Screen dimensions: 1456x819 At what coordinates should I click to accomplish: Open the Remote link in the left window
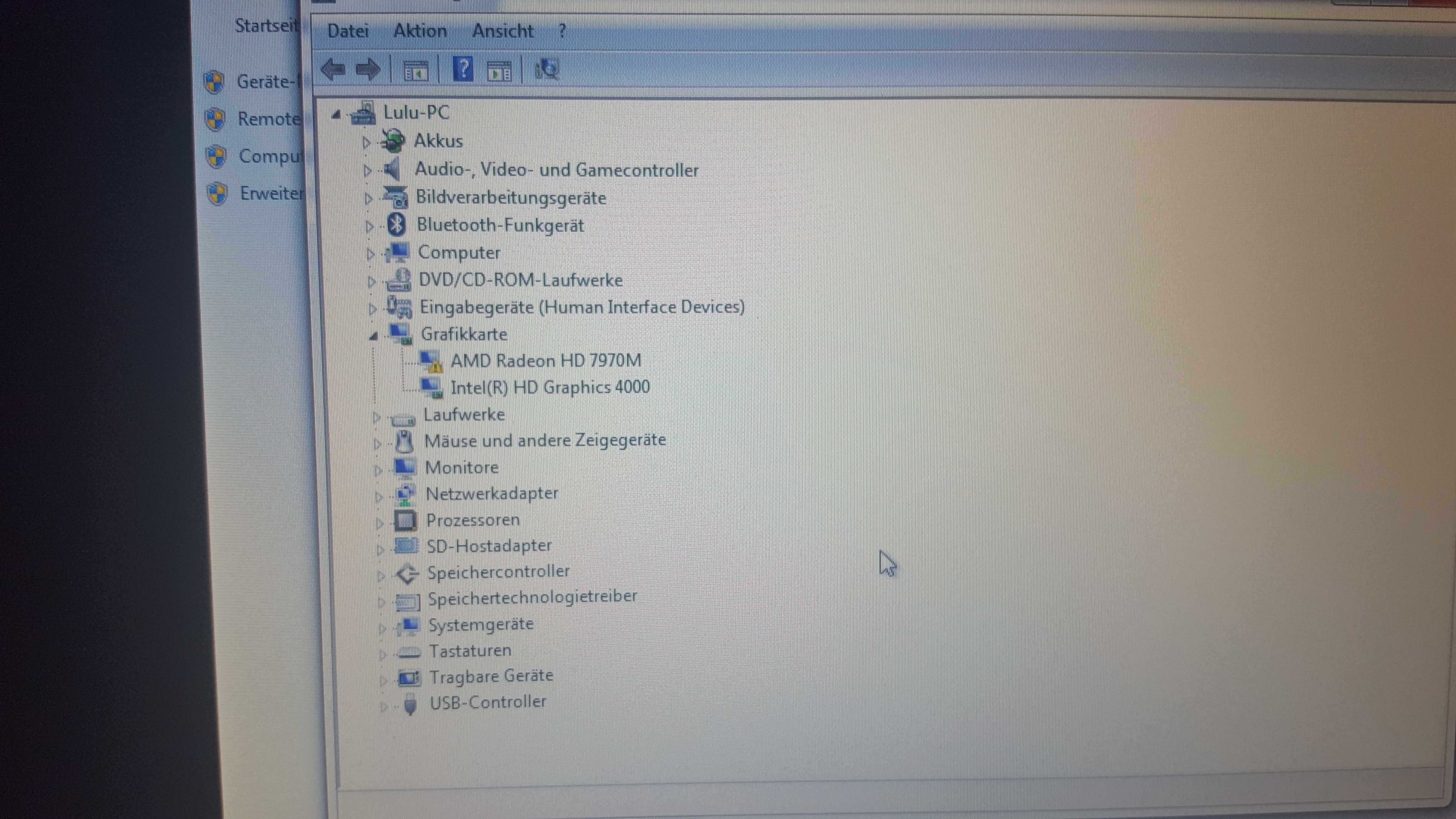click(x=269, y=119)
